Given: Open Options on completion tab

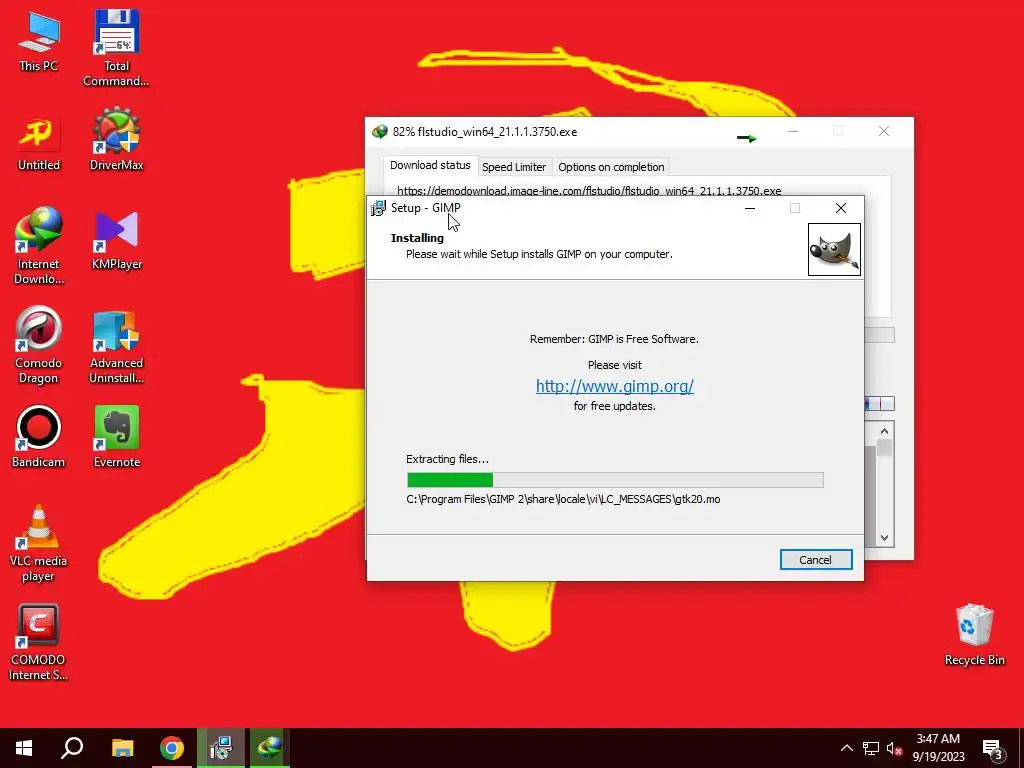Looking at the screenshot, I should (611, 167).
